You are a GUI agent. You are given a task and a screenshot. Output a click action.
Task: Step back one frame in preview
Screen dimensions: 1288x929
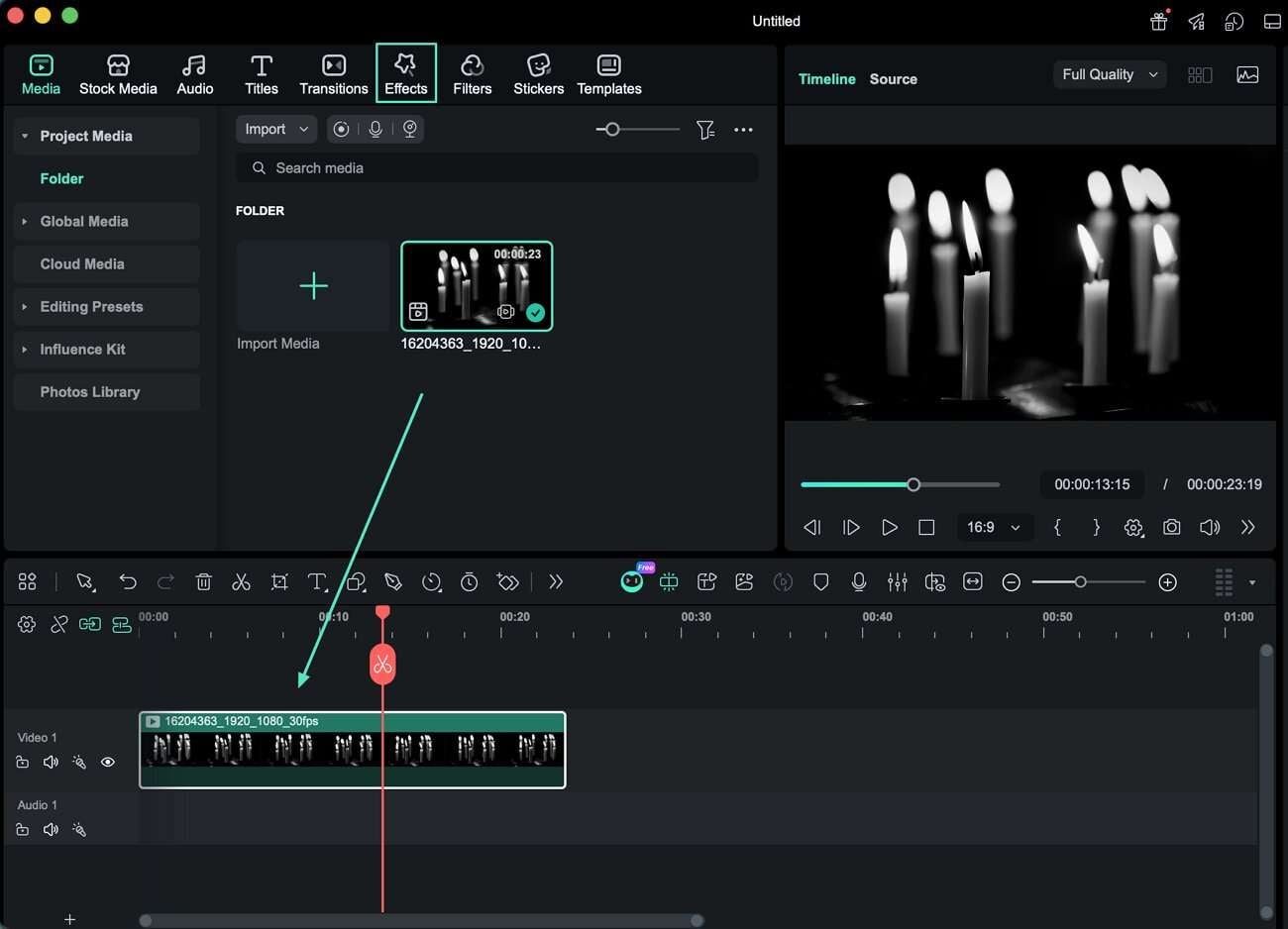tap(812, 527)
